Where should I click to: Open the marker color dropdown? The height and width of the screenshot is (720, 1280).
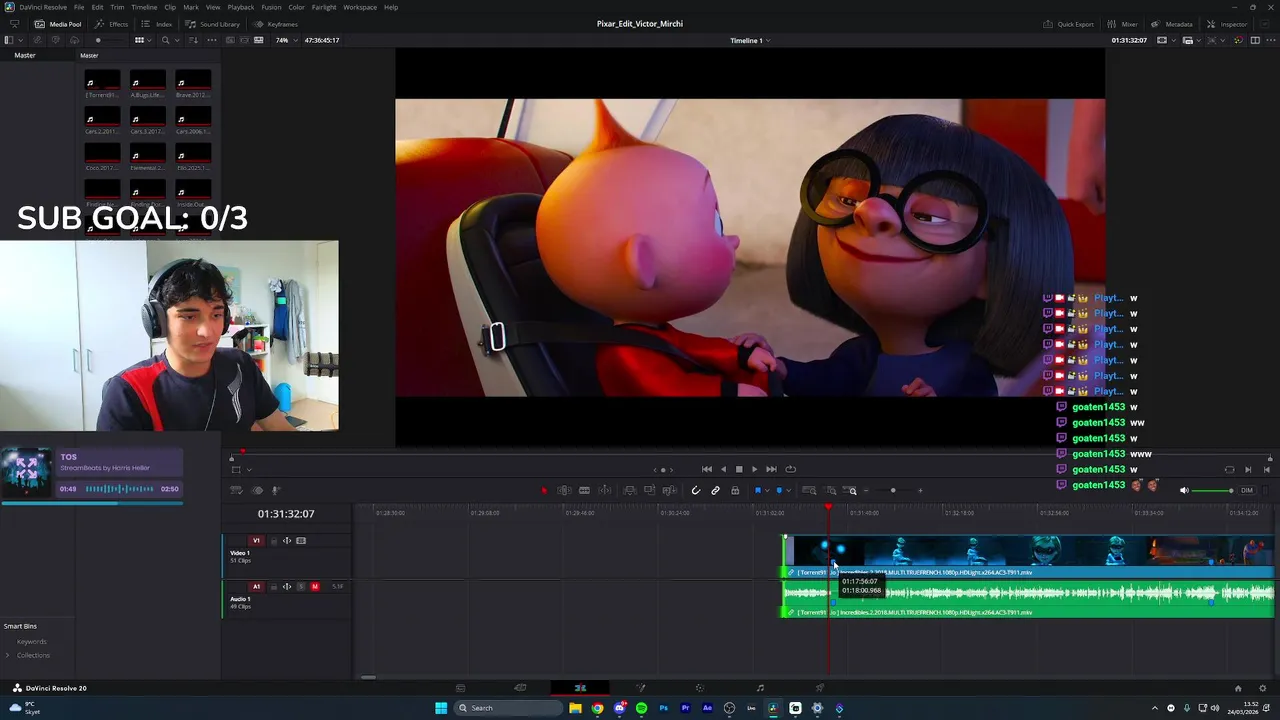click(788, 490)
